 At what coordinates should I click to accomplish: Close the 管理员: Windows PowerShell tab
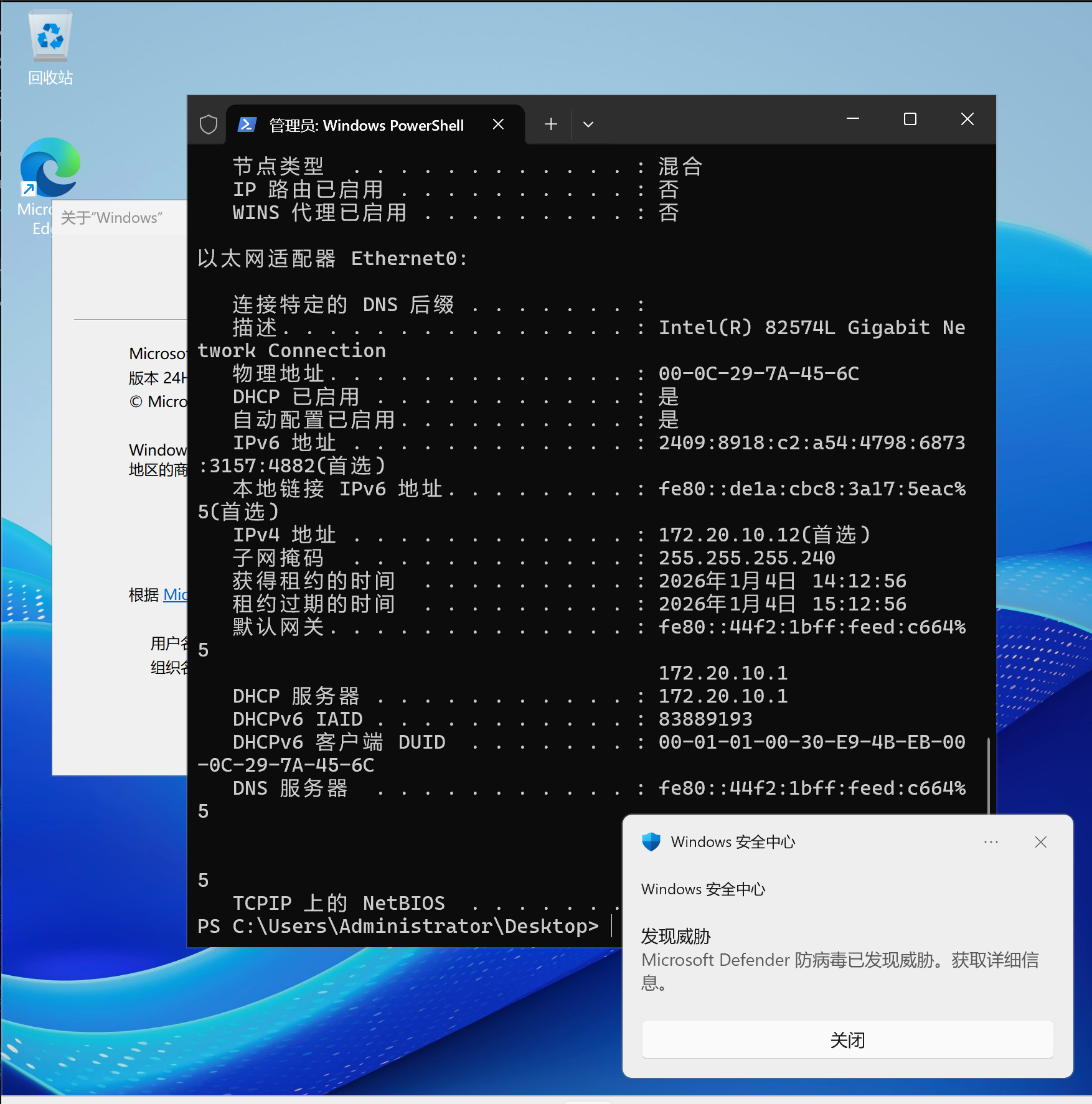pos(498,124)
